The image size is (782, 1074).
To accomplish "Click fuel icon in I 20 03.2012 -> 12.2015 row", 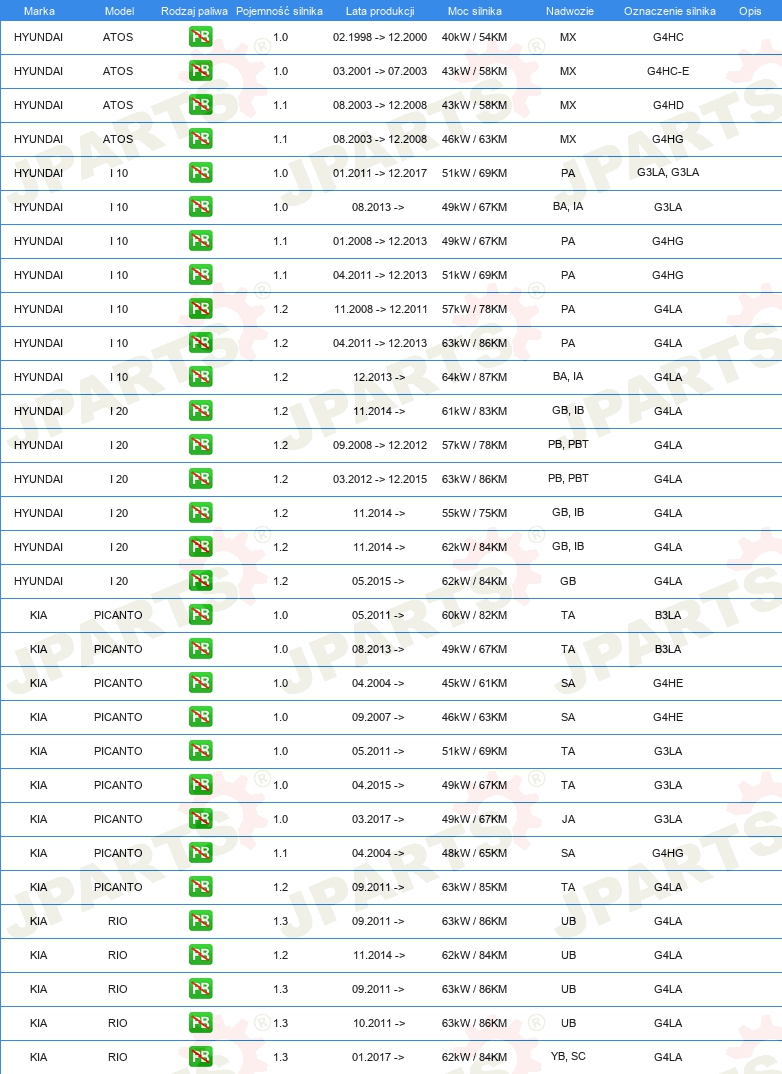I will coord(201,479).
